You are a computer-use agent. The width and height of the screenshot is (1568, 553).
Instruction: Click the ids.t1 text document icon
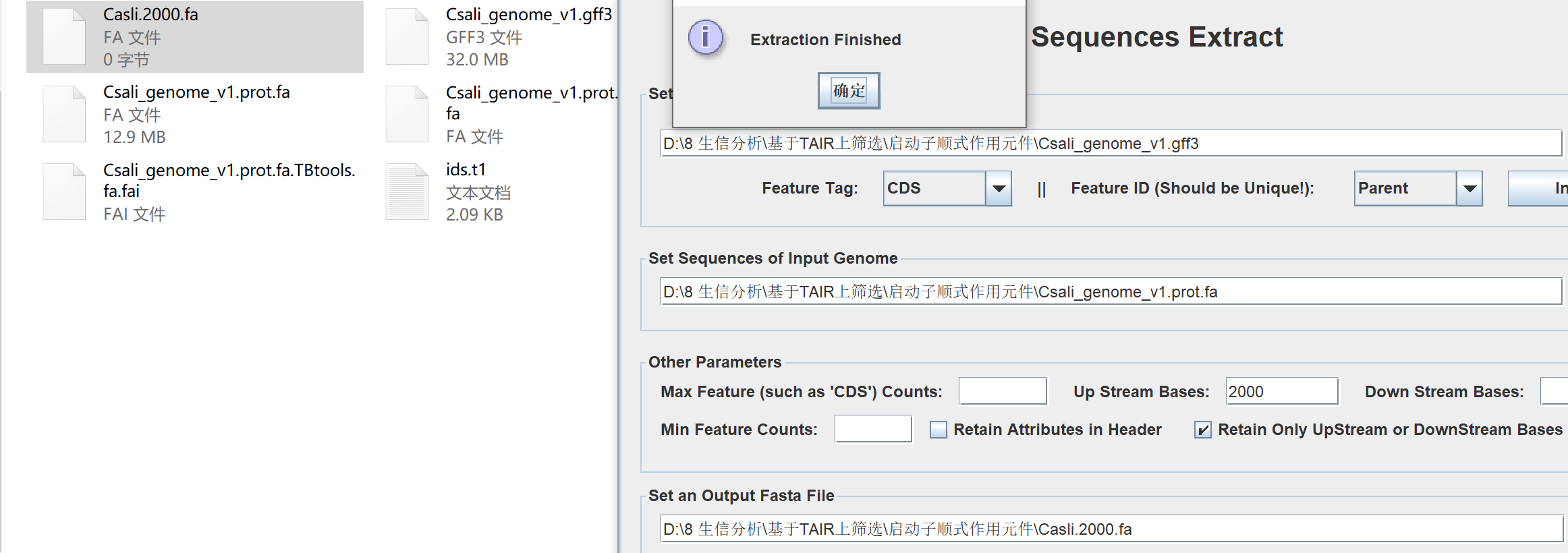[x=407, y=192]
